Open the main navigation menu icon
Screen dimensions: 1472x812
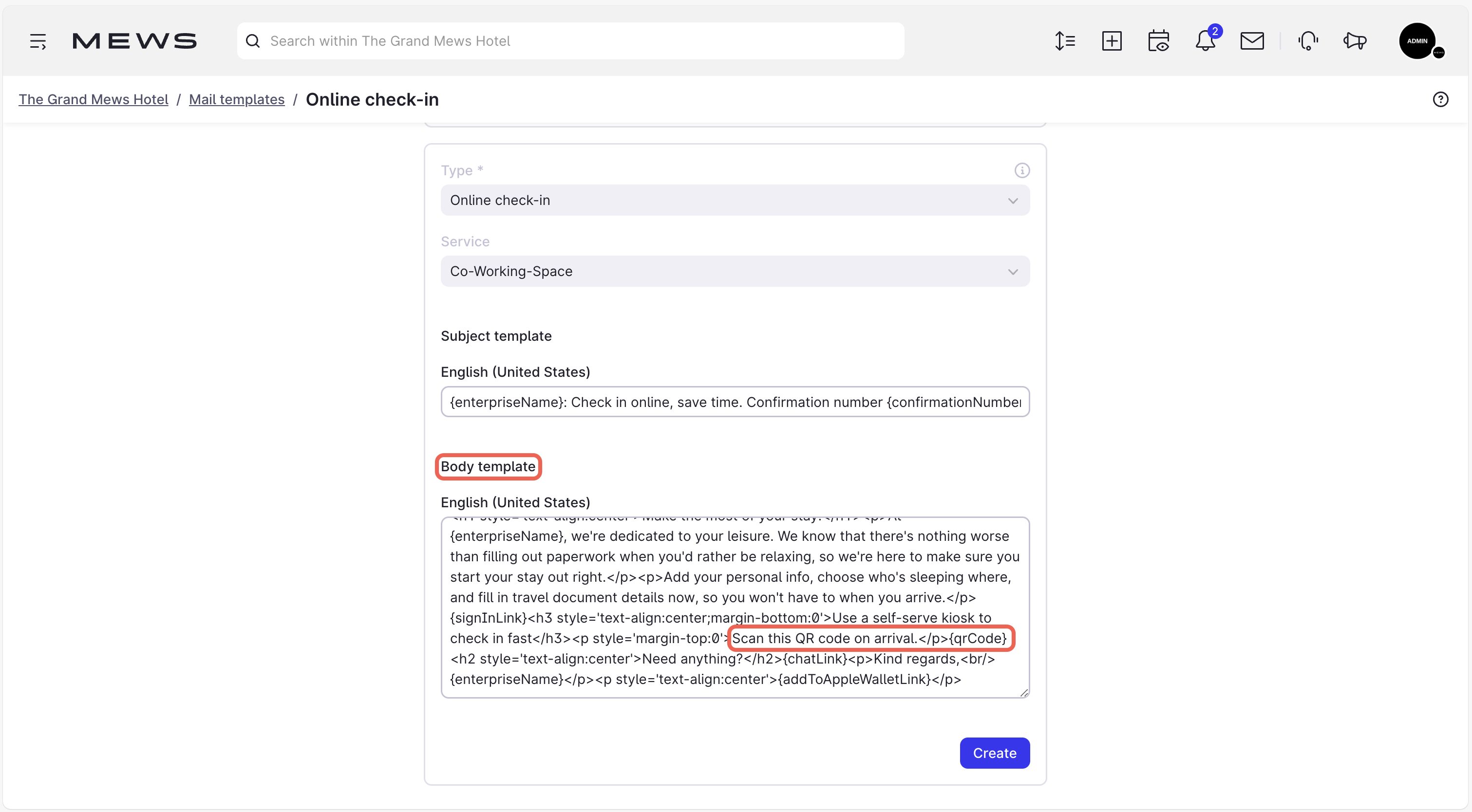pos(38,41)
